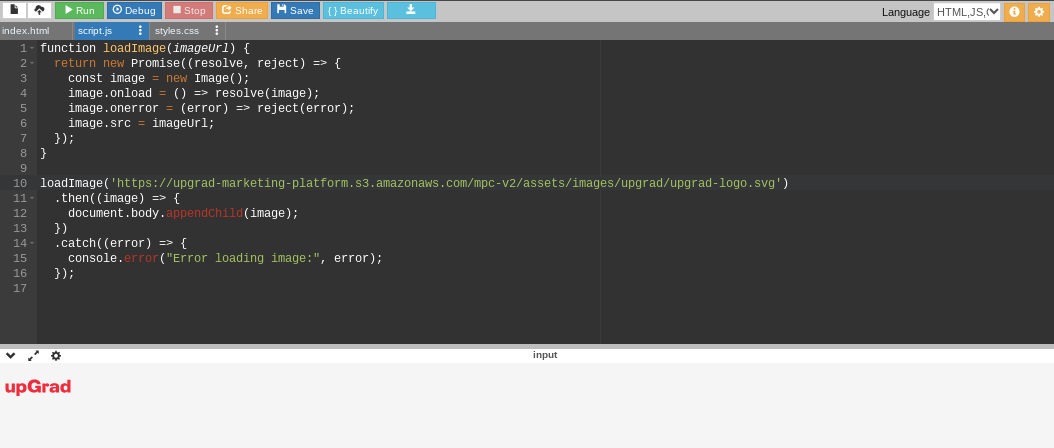Click the upGrad logo in the output
1054x448 pixels.
pos(38,387)
